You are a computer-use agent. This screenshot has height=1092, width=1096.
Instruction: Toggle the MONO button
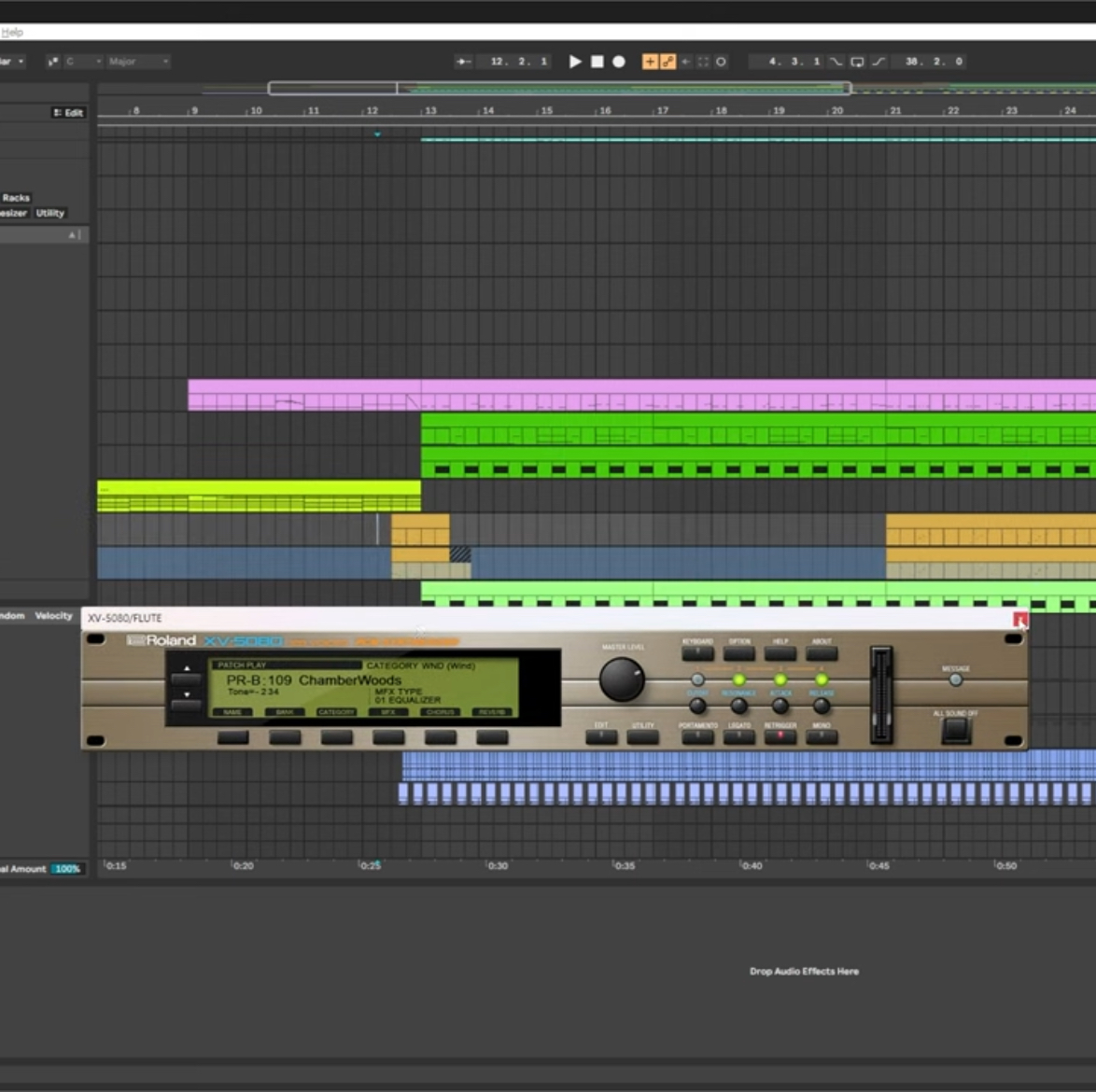coord(822,737)
